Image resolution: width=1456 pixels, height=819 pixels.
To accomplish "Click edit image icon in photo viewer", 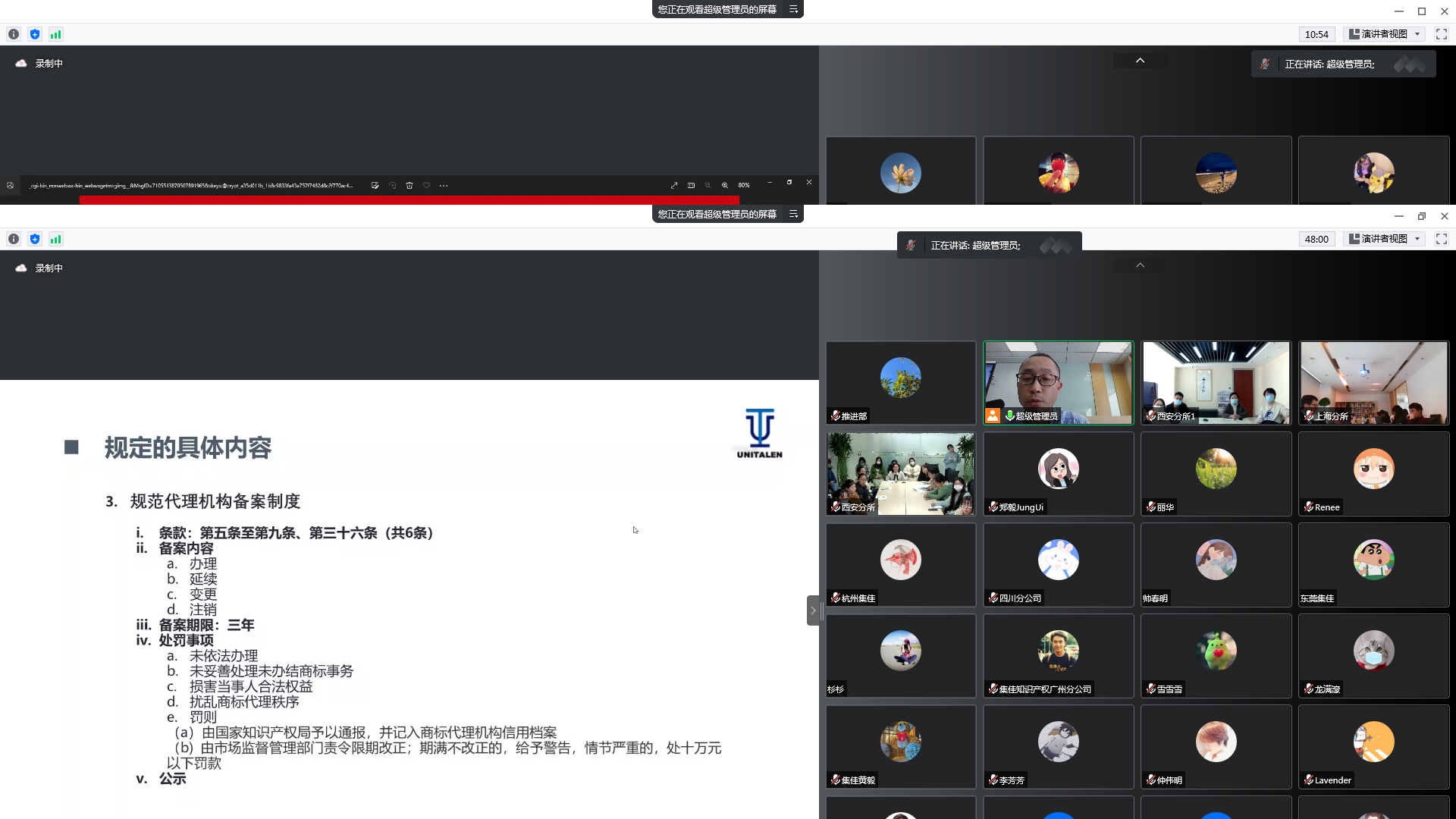I will 375,185.
